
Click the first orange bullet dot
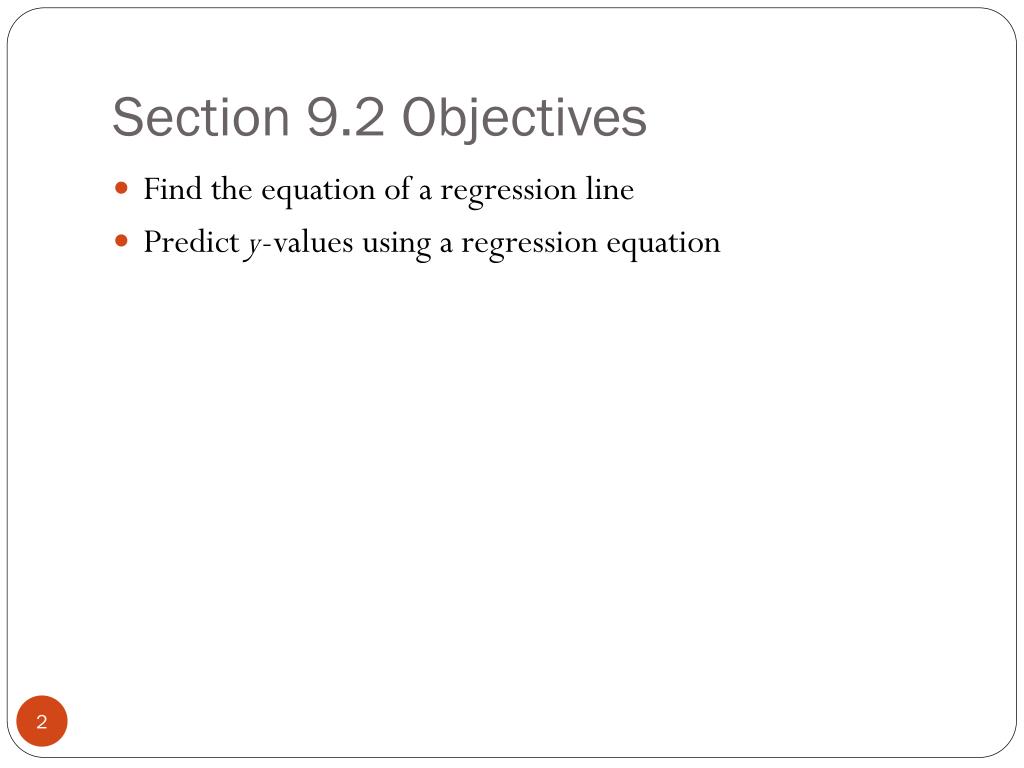121,189
